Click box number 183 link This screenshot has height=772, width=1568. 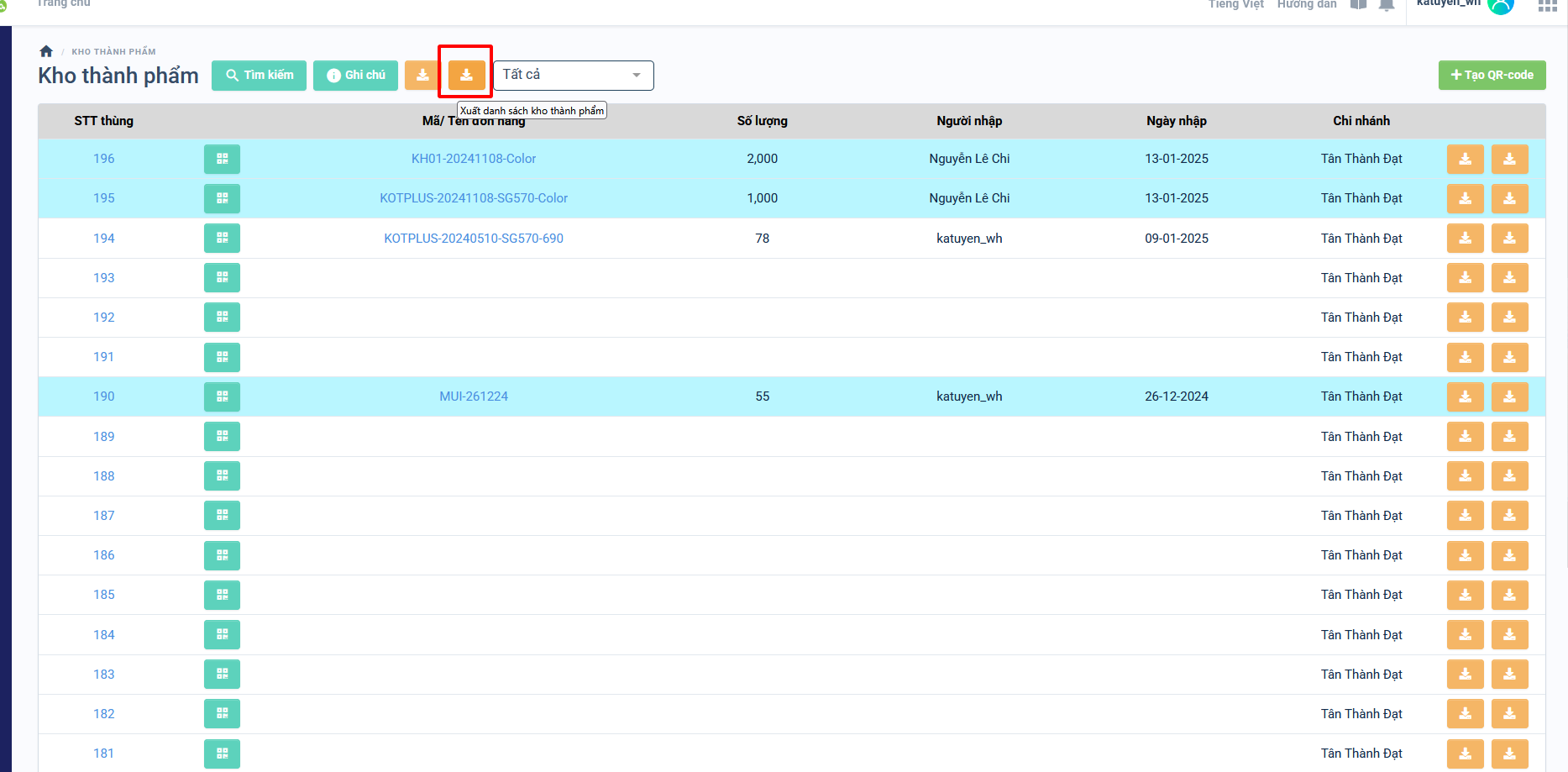click(x=104, y=675)
